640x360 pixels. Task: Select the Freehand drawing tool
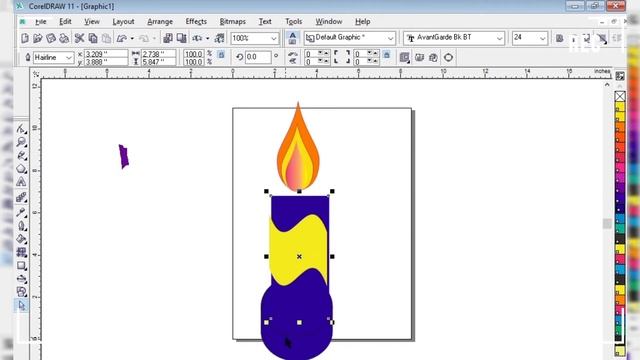click(22, 156)
